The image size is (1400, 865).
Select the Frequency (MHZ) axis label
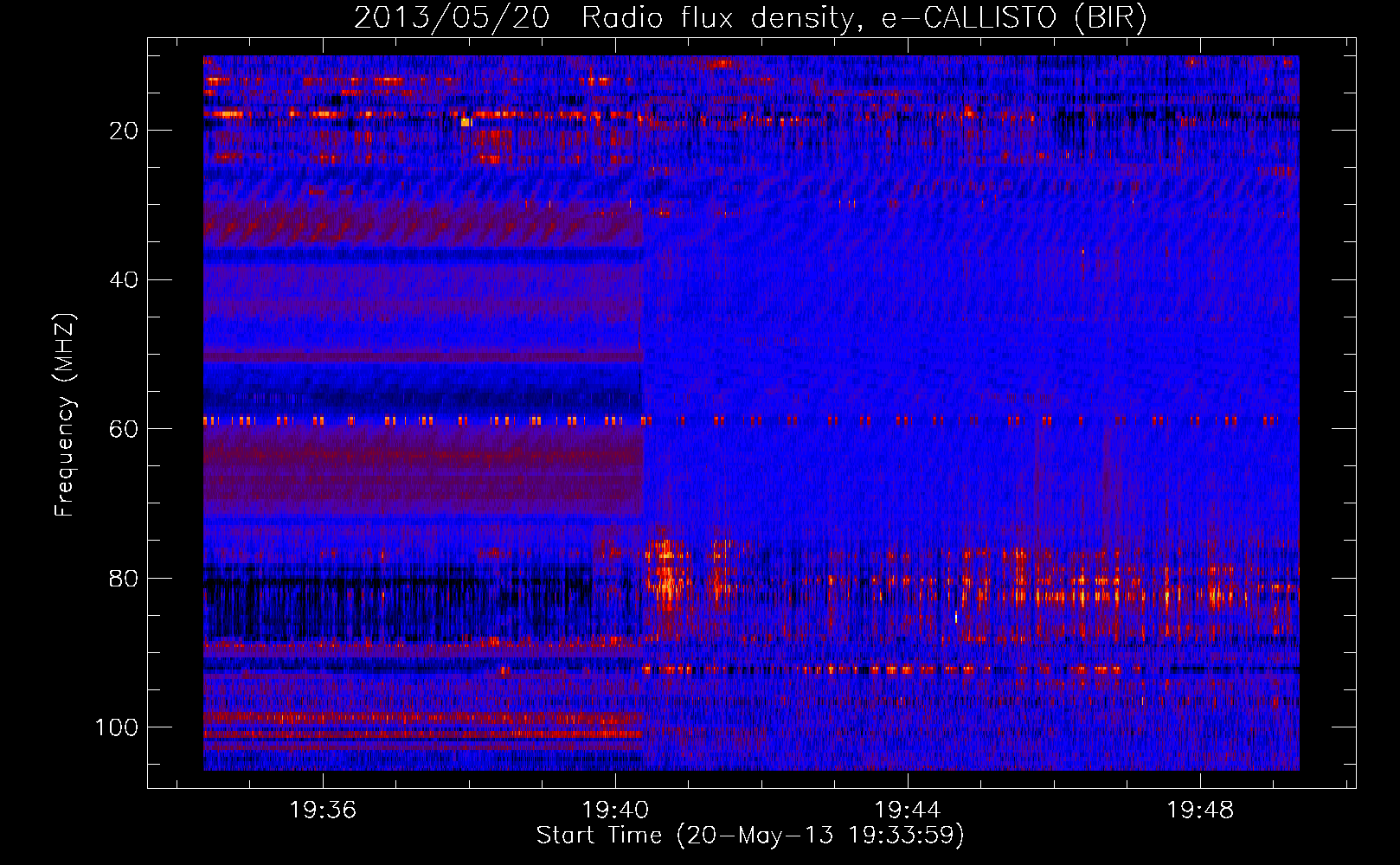click(65, 415)
